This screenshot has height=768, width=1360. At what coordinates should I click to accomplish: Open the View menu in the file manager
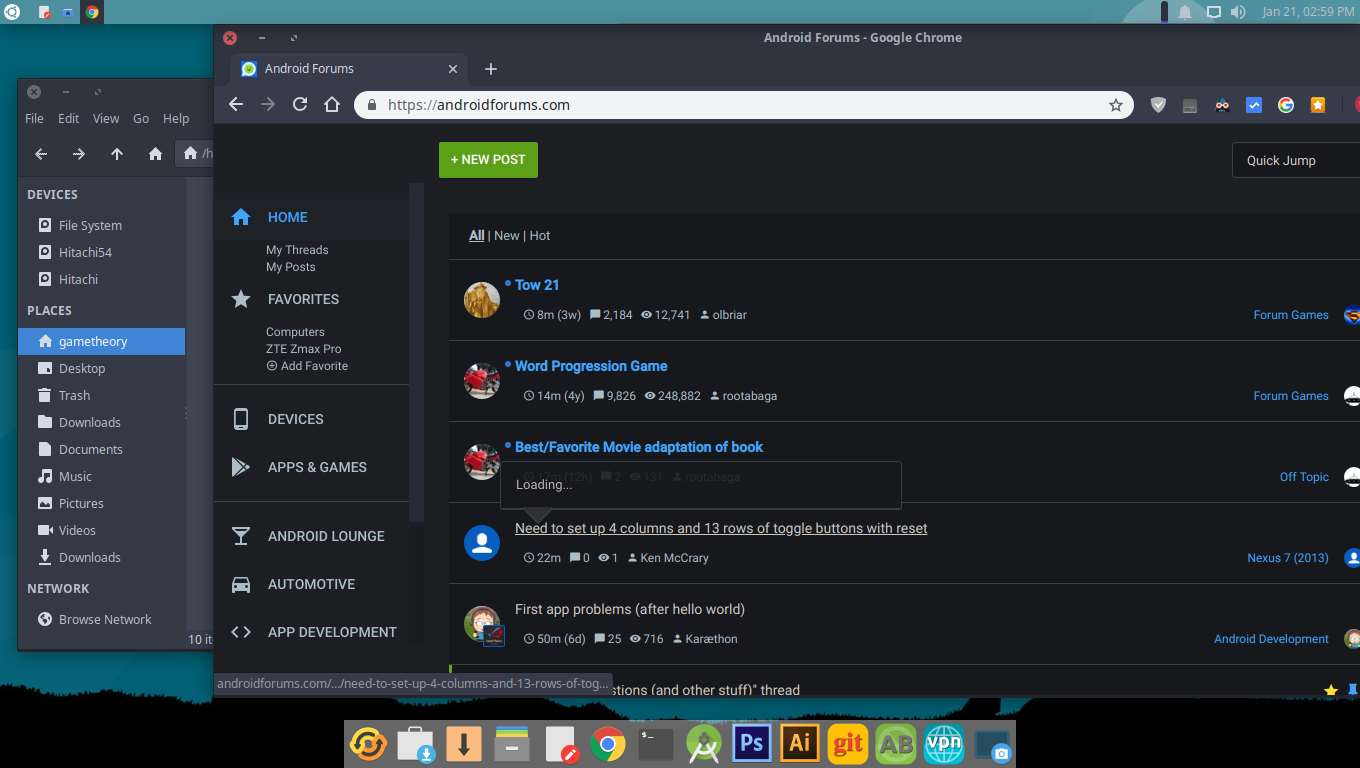(106, 118)
